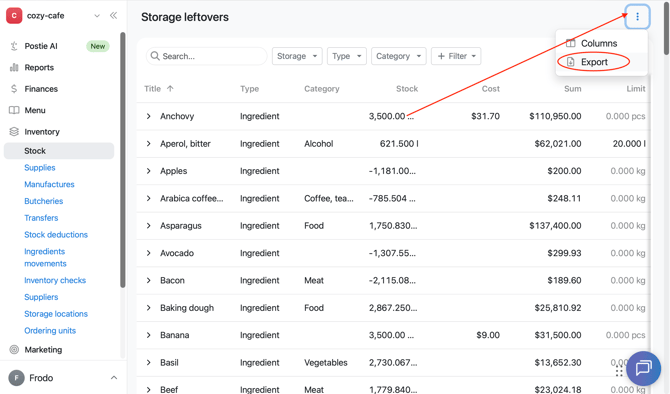Screen dimensions: 670x394
Task: Expand the Frodo user menu chevron
Action: pyautogui.click(x=114, y=378)
